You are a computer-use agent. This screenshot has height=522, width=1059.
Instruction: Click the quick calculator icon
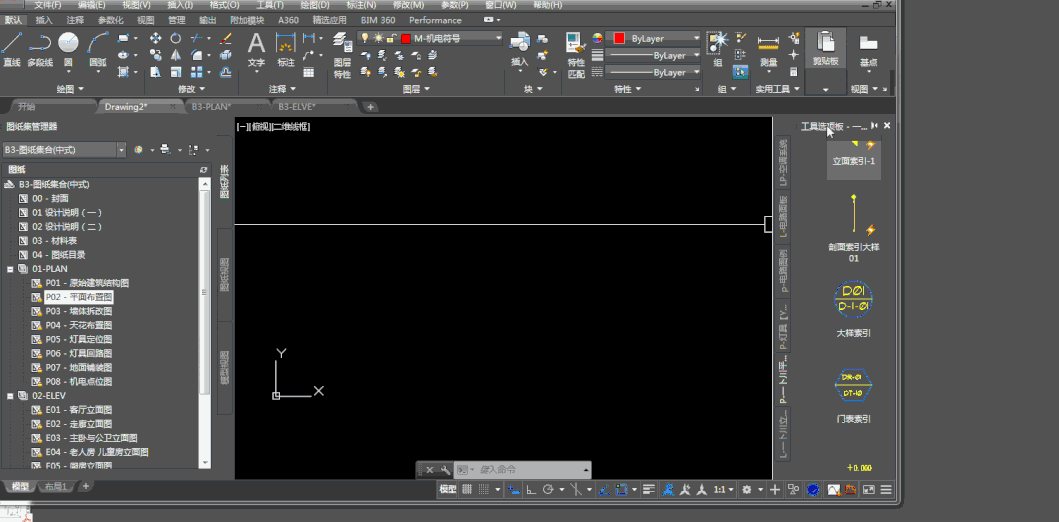(x=794, y=72)
